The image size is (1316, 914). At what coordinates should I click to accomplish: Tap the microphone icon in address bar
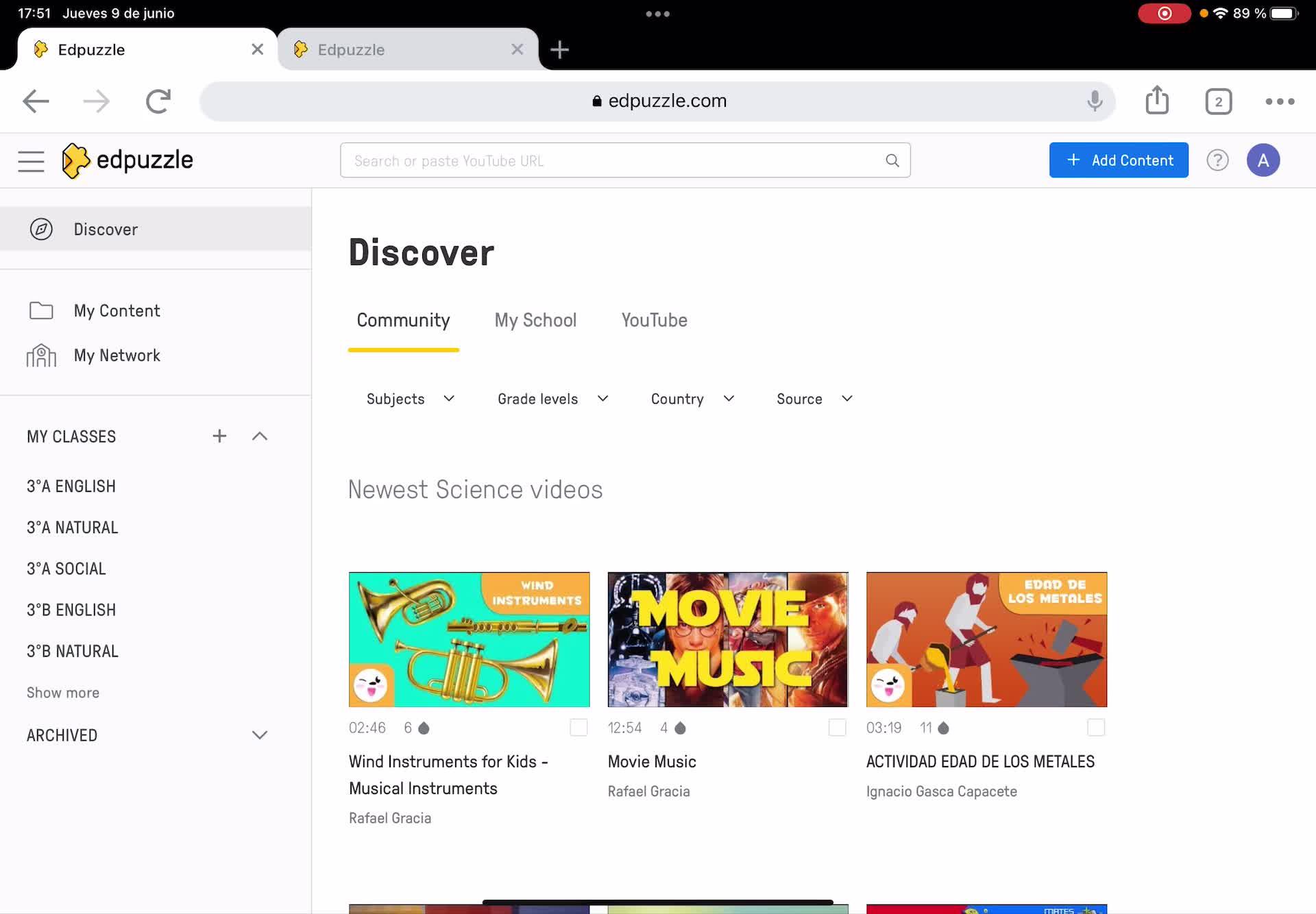(x=1095, y=101)
